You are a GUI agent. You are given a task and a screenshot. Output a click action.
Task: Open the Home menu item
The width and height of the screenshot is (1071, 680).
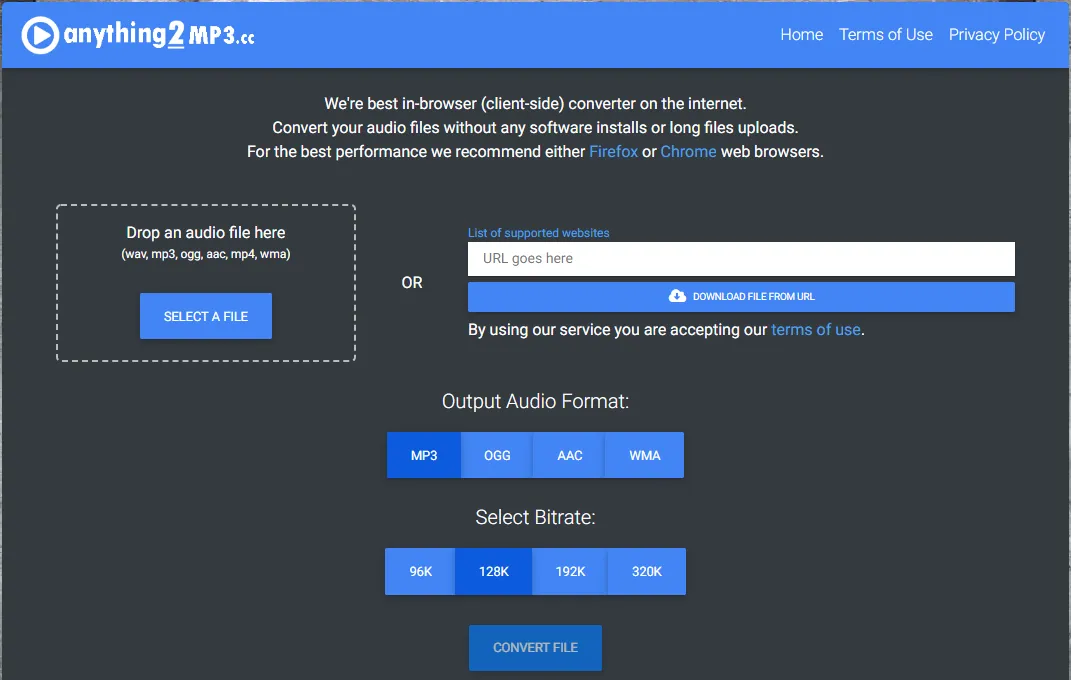[801, 35]
